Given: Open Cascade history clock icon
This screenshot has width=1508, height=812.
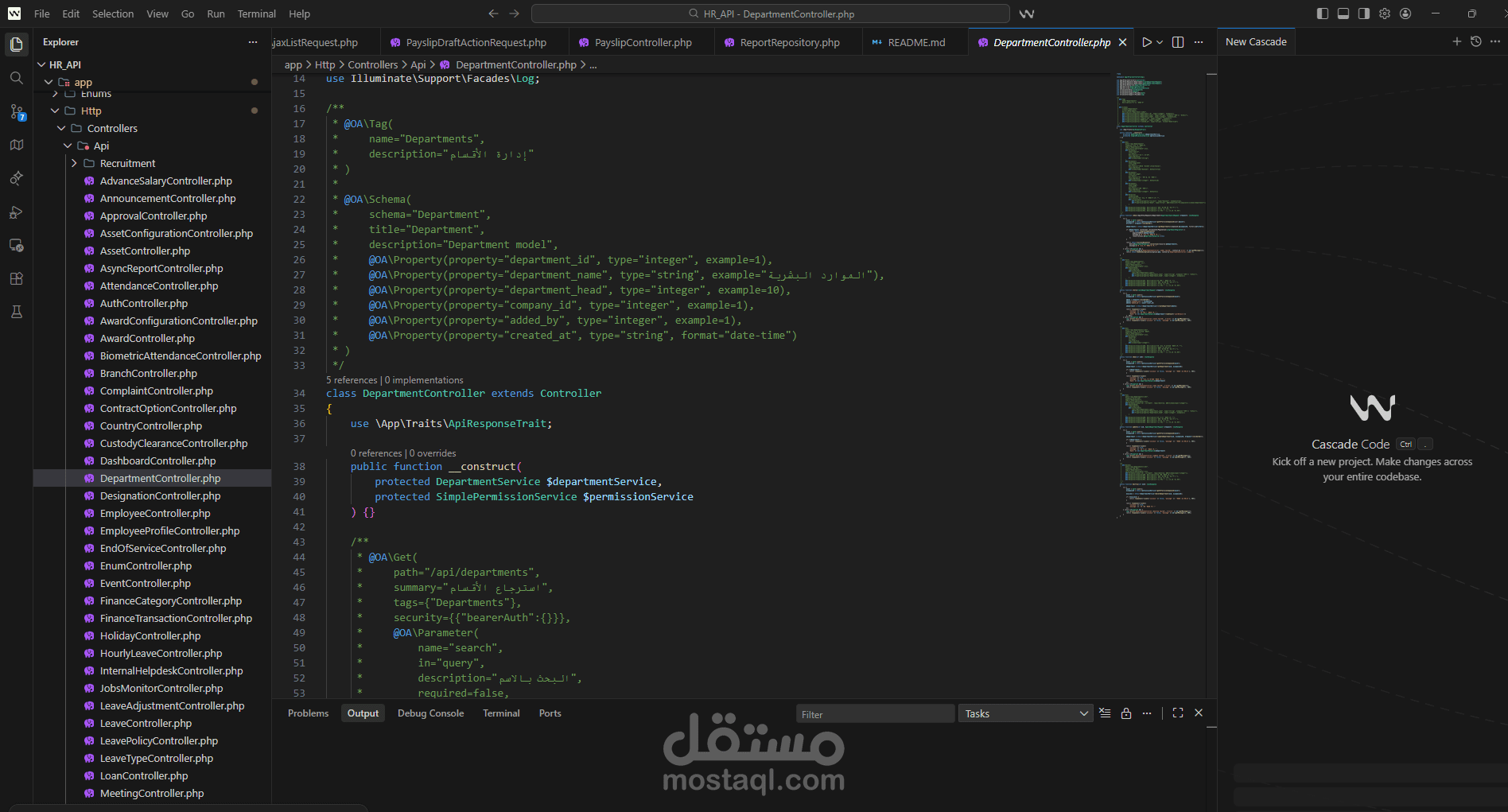Looking at the screenshot, I should [1476, 41].
